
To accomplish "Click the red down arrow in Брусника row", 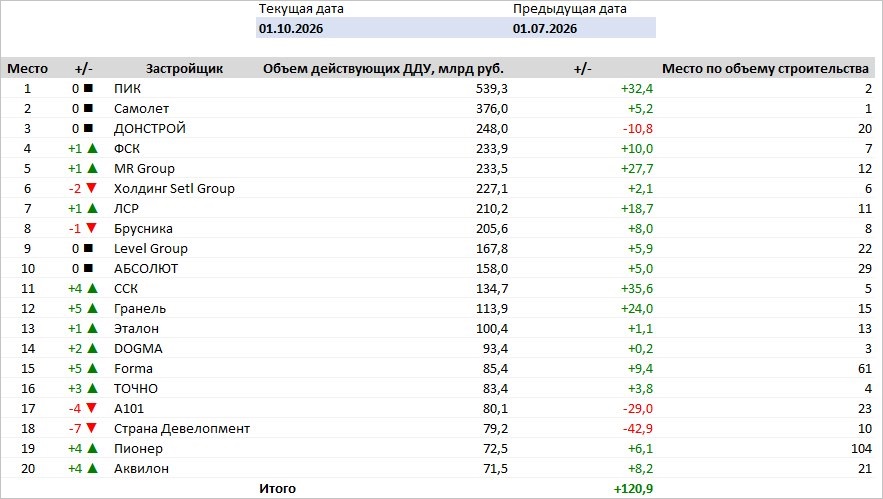I will pyautogui.click(x=91, y=228).
